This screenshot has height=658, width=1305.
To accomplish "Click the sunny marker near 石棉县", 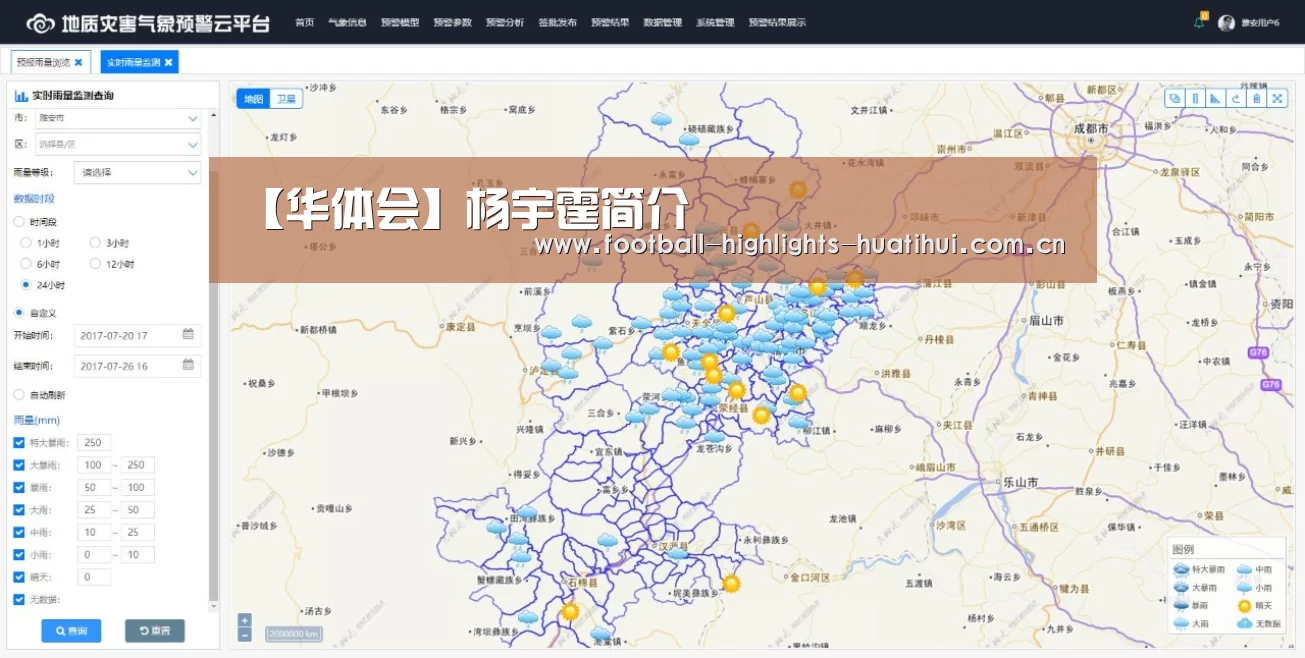I will pos(570,611).
